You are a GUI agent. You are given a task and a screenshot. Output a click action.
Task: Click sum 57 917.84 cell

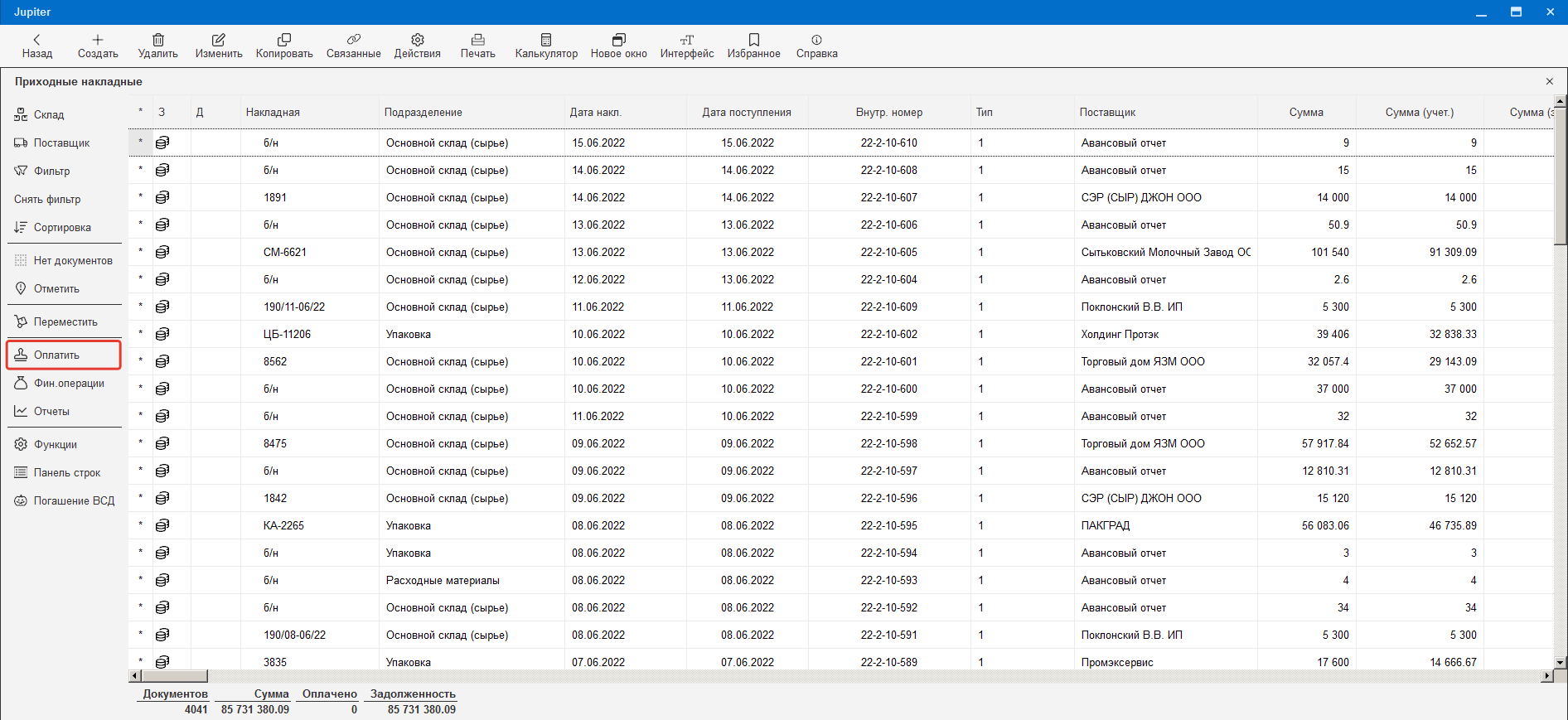[x=1325, y=443]
